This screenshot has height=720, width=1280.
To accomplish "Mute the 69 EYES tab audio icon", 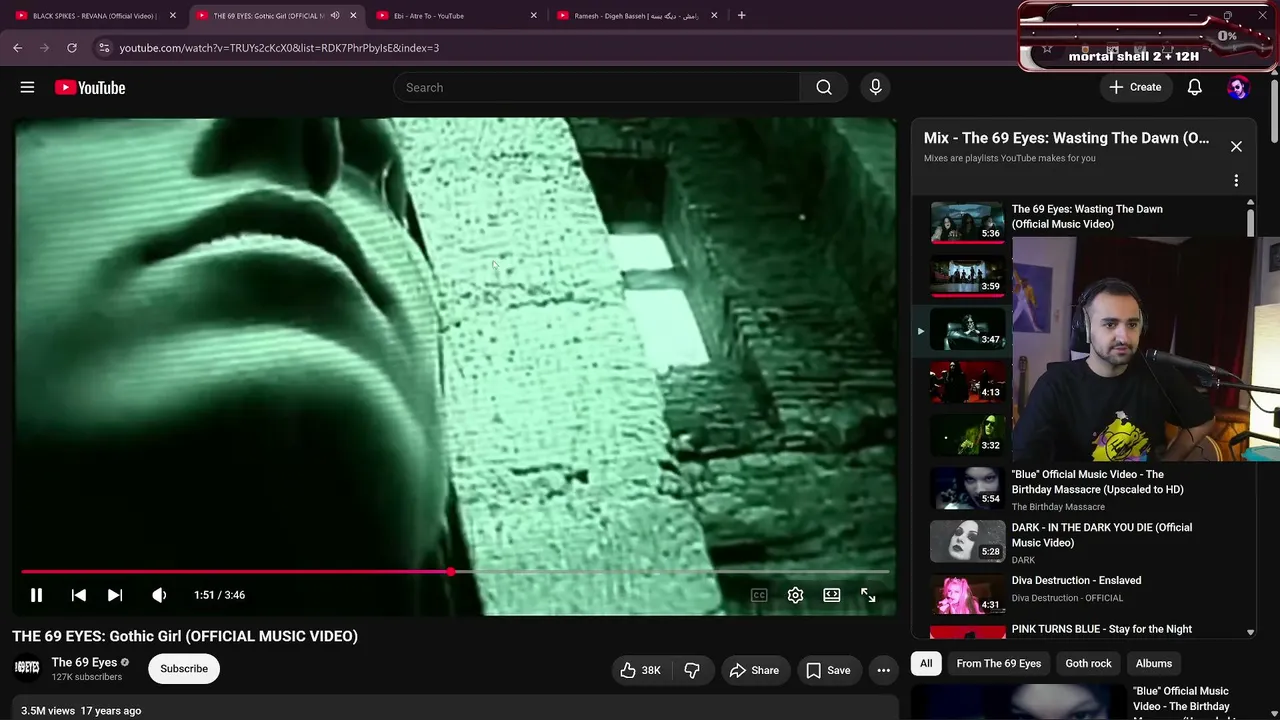I will (335, 15).
